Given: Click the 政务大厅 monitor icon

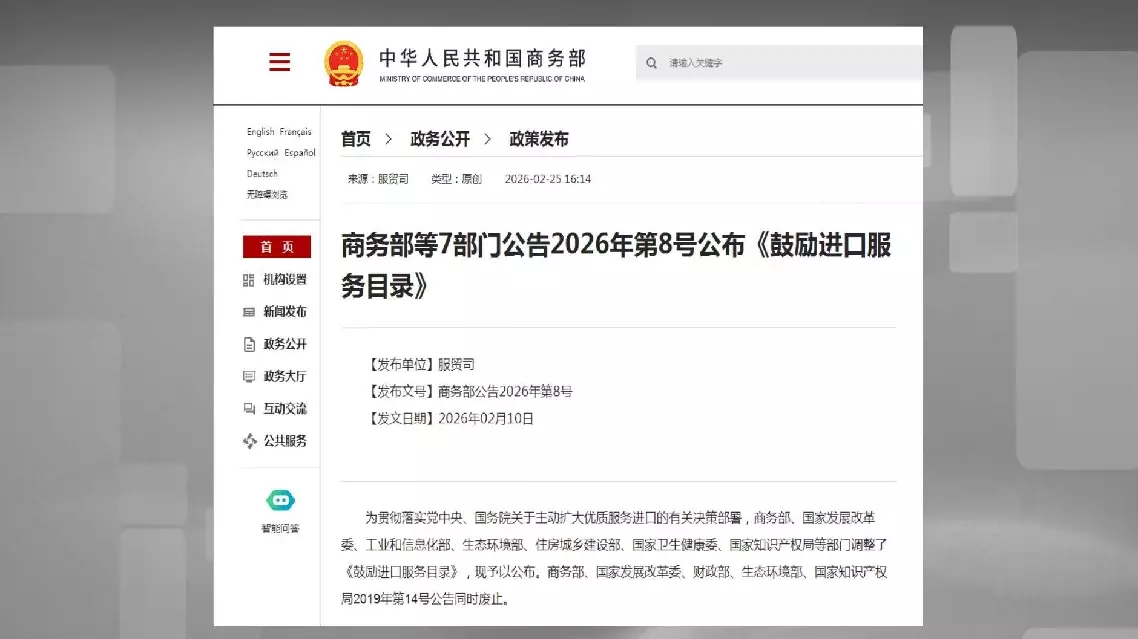Looking at the screenshot, I should 249,377.
